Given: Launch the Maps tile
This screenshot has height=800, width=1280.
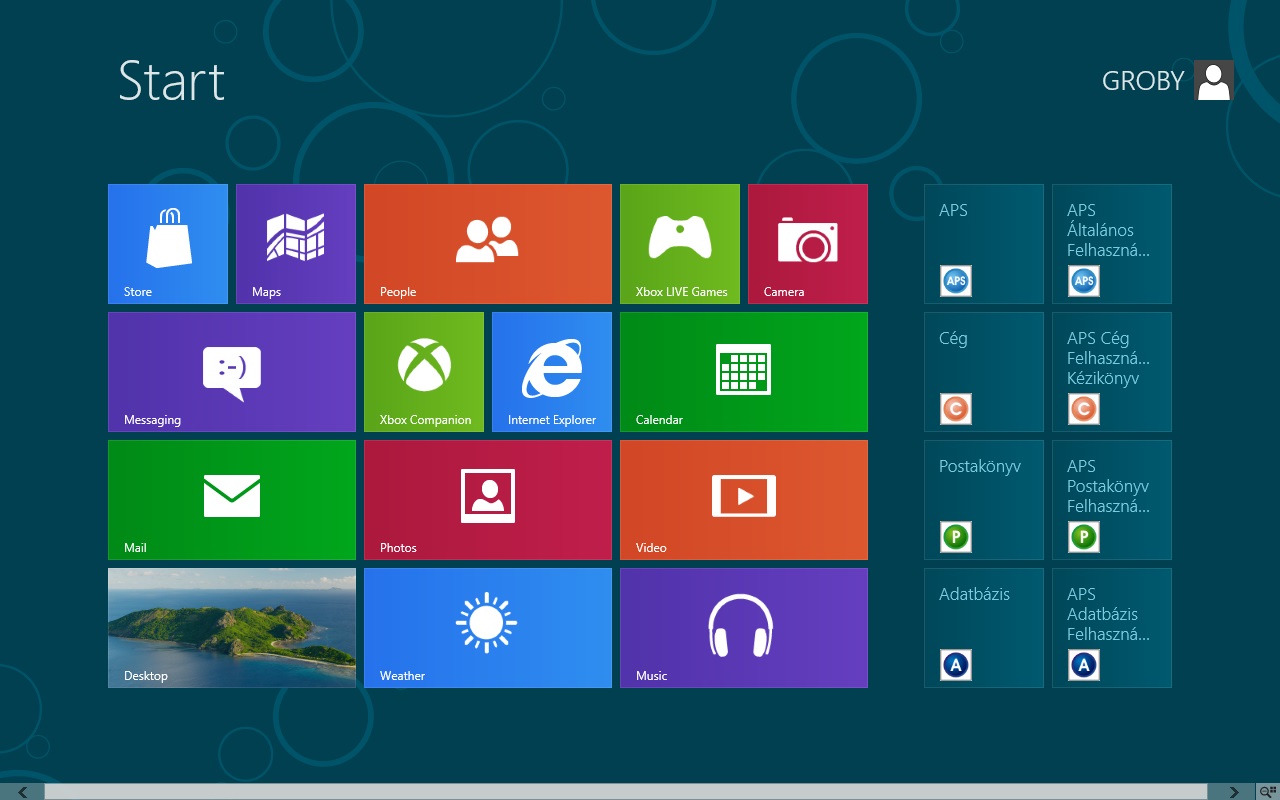Looking at the screenshot, I should [296, 244].
